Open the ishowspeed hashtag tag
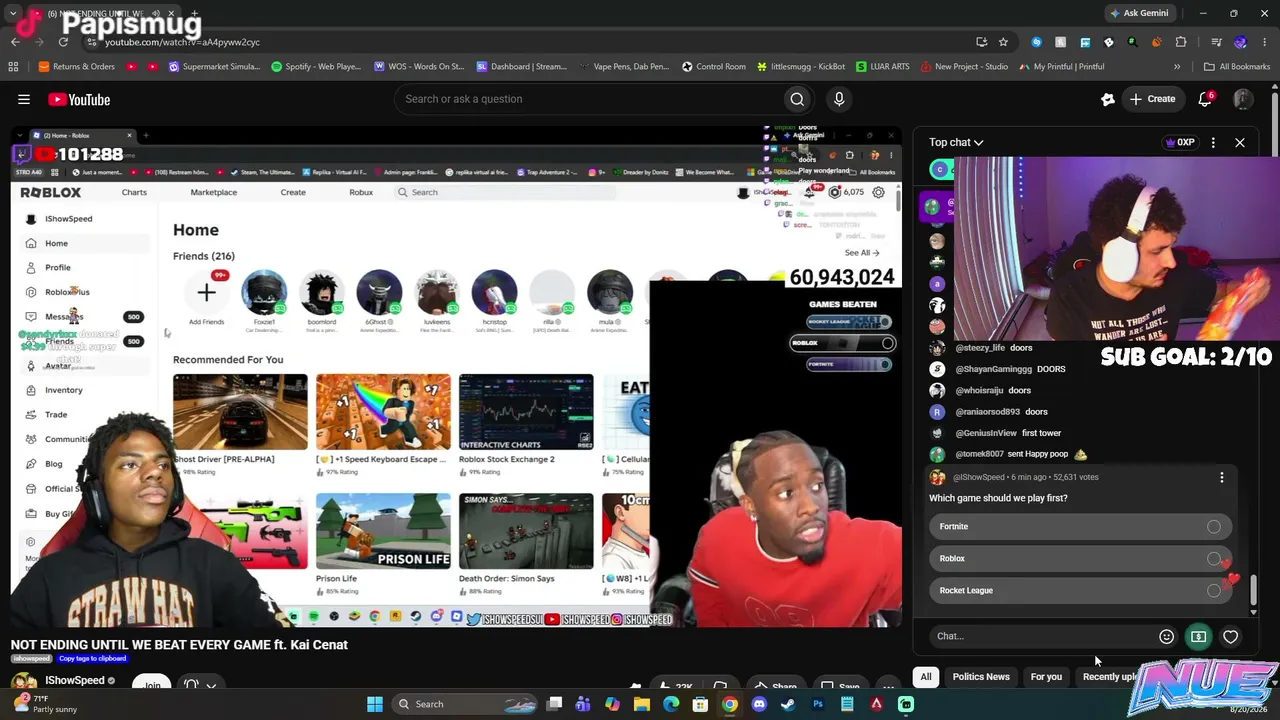Image resolution: width=1280 pixels, height=720 pixels. [31, 659]
